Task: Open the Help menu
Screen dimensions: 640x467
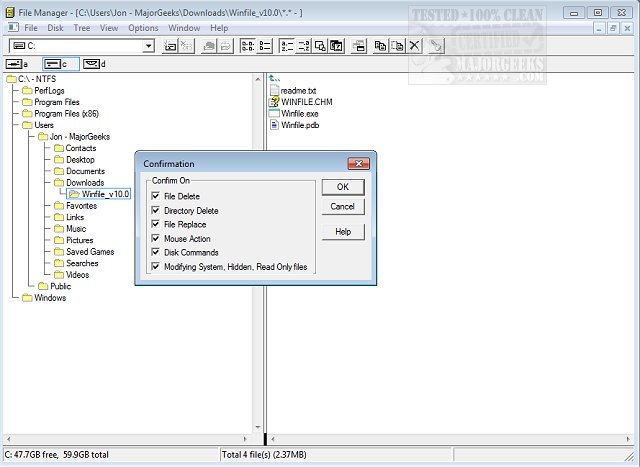Action: point(219,28)
